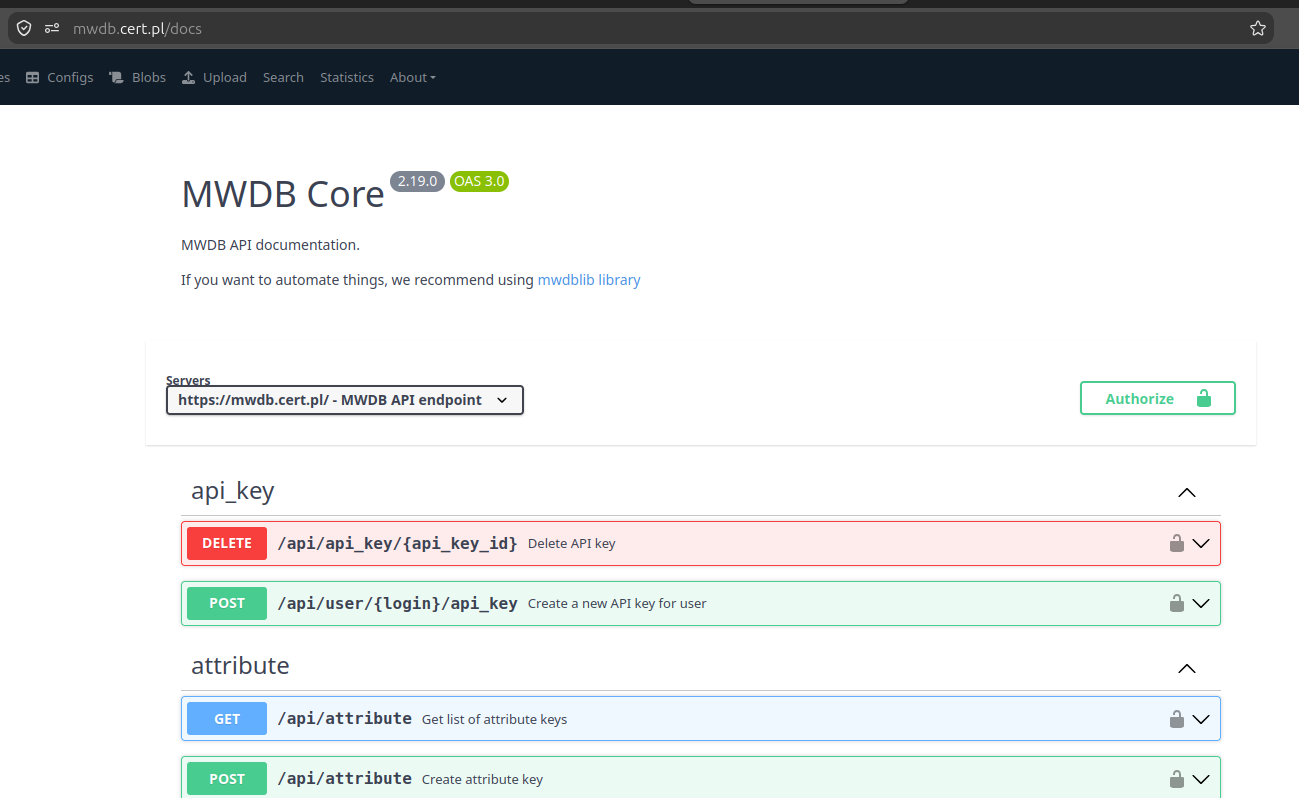Open Statistics in the navbar

click(347, 77)
